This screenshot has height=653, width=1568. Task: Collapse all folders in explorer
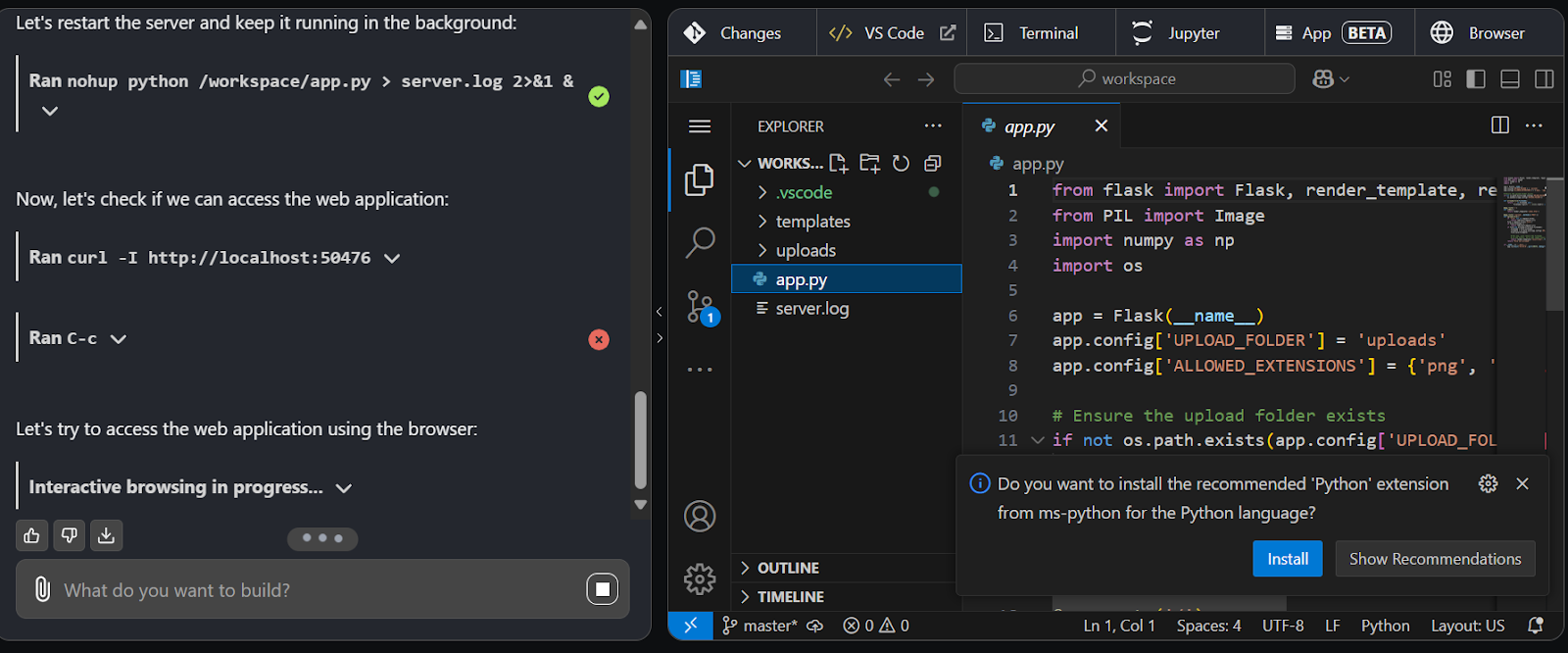click(x=933, y=163)
